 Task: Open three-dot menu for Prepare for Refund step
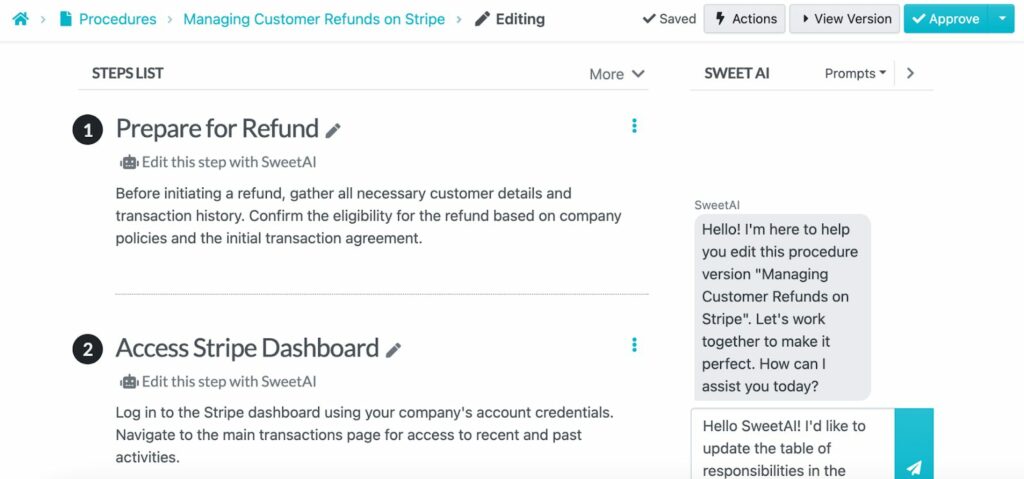[634, 126]
